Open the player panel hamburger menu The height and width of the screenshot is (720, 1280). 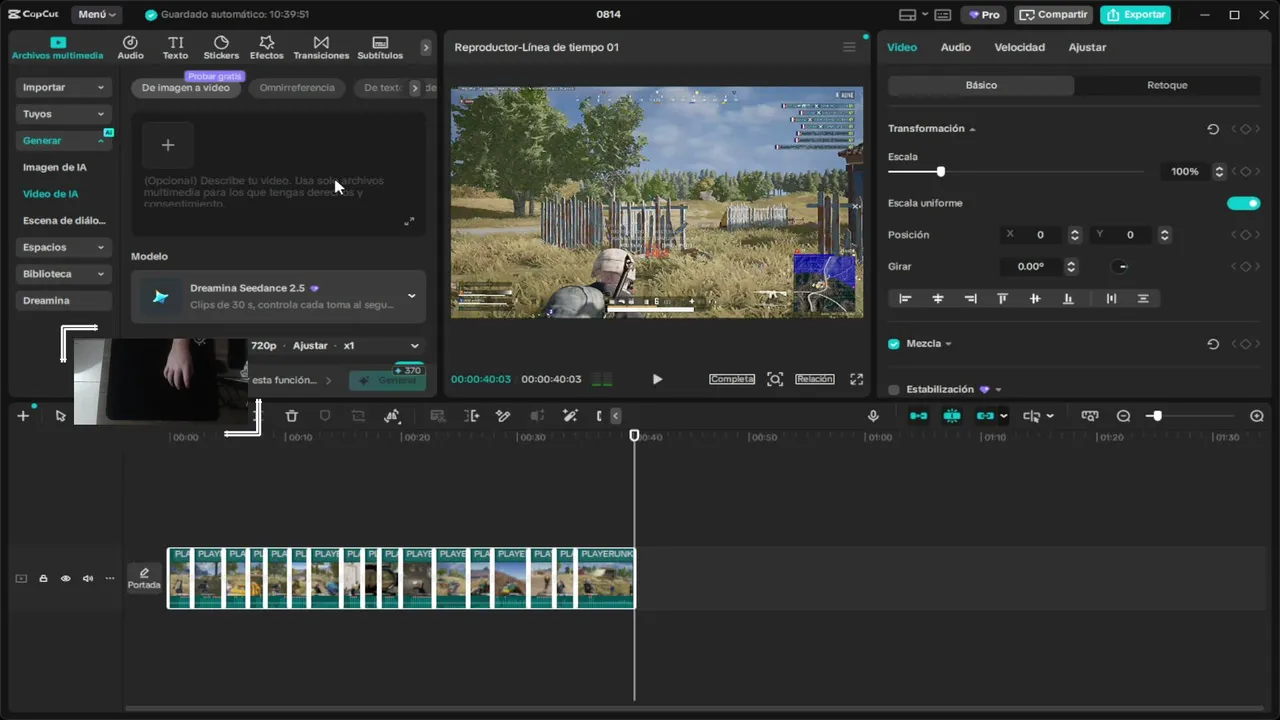coord(849,47)
